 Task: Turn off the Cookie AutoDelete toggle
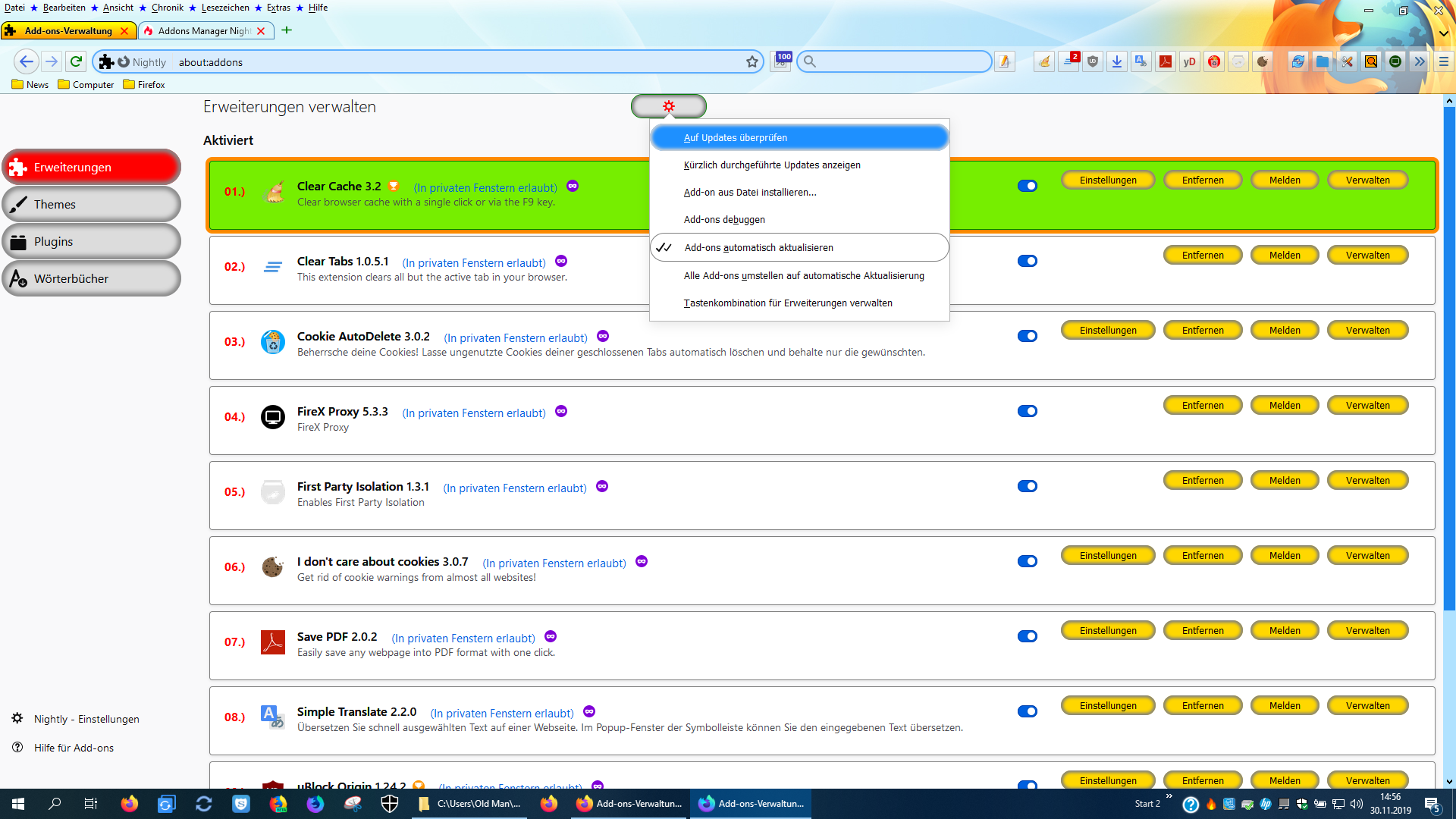click(x=1028, y=336)
